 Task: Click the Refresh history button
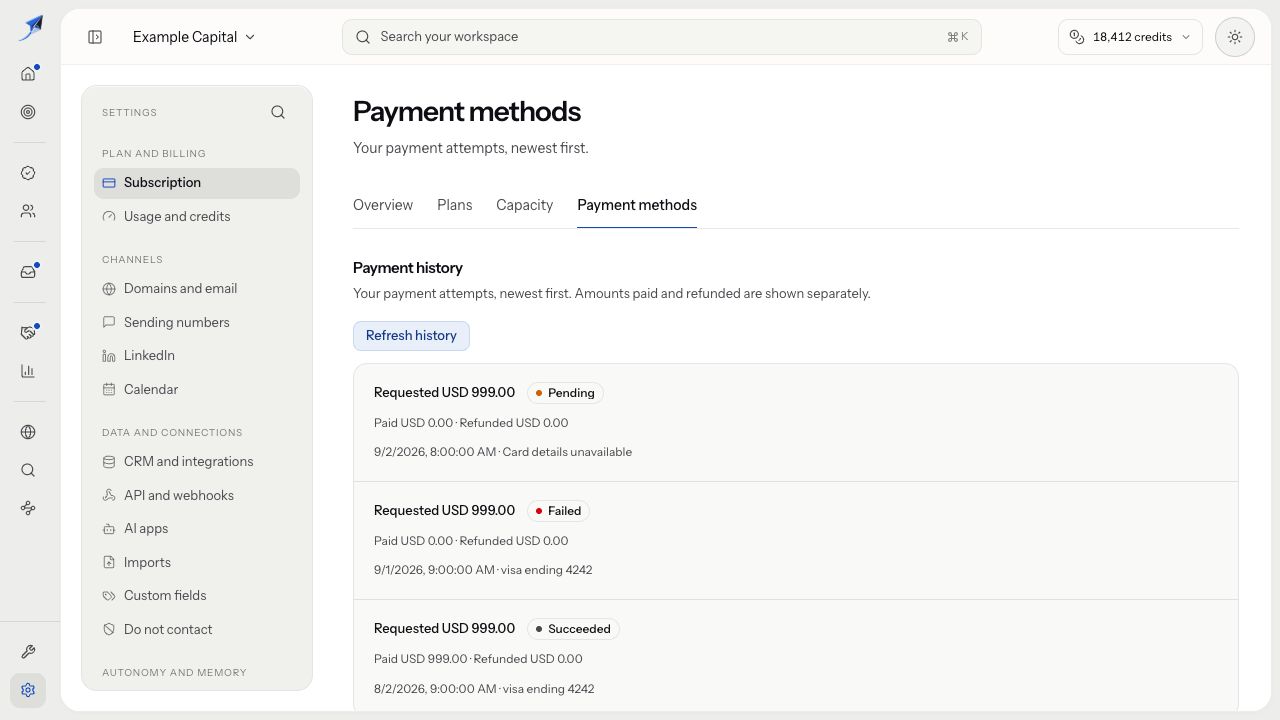point(411,336)
